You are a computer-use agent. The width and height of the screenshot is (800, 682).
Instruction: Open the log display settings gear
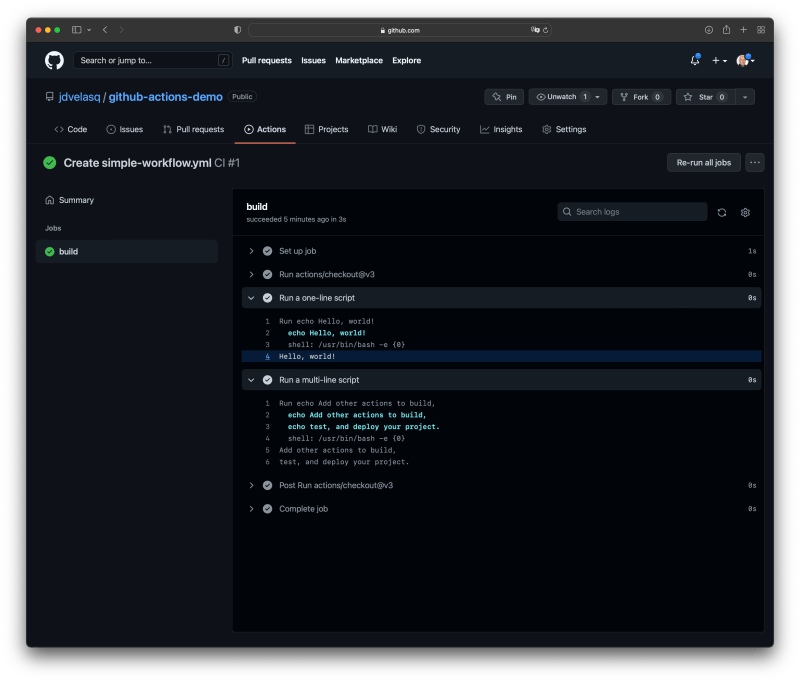pos(745,212)
